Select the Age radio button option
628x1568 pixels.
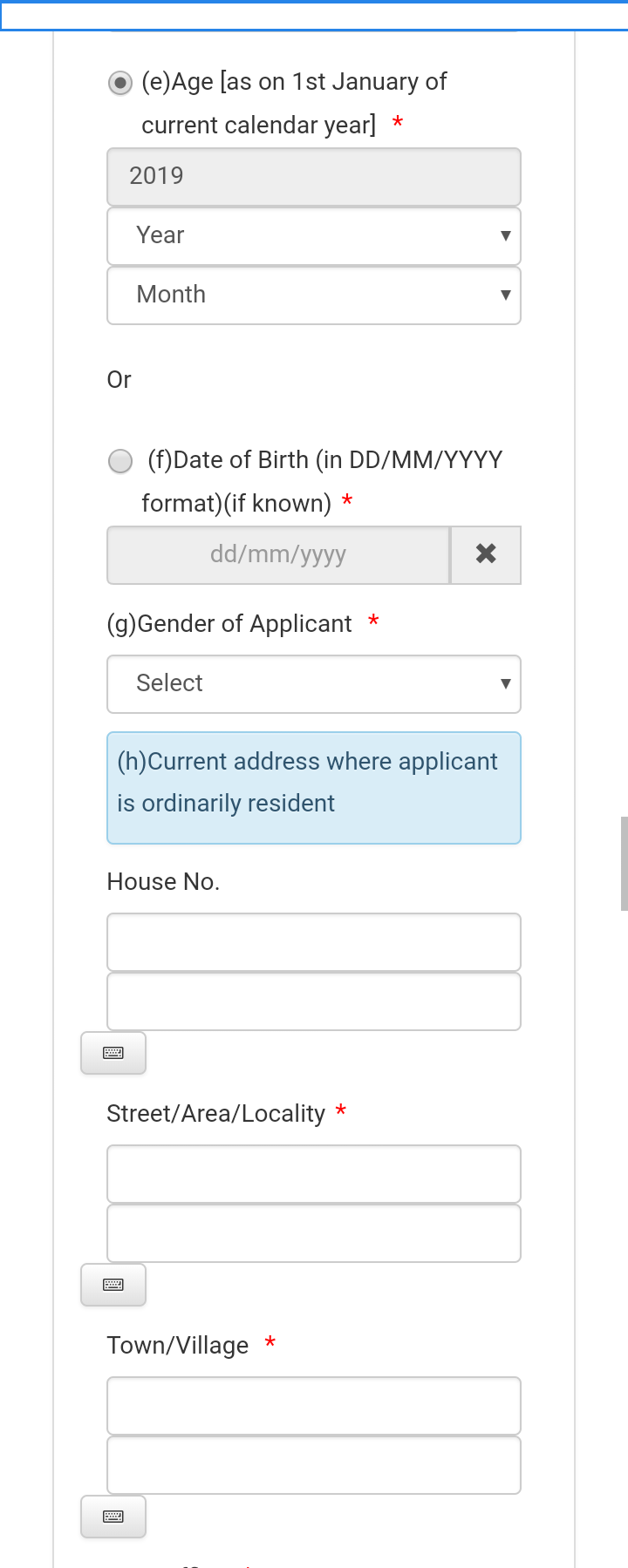click(x=120, y=83)
